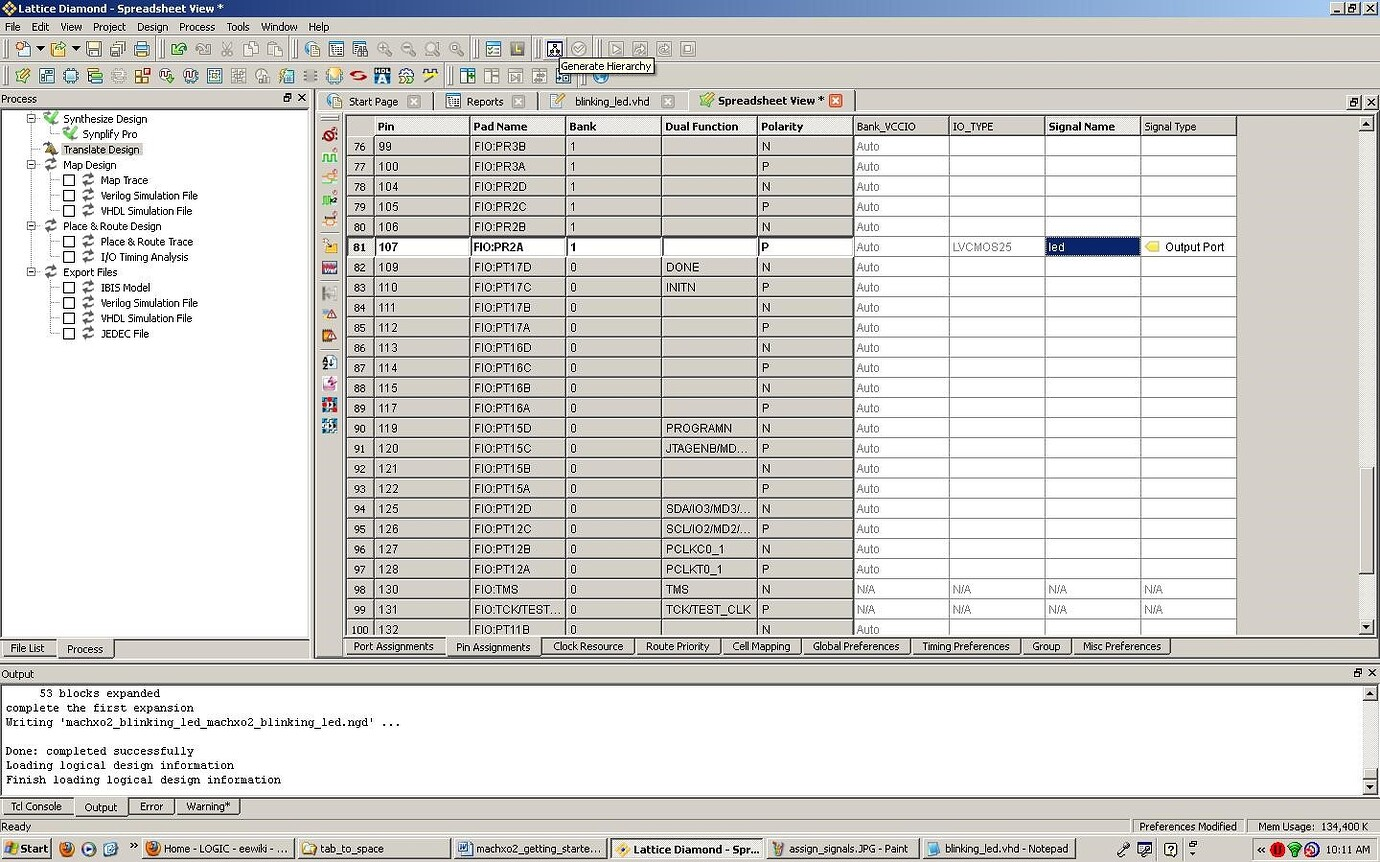The height and width of the screenshot is (862, 1380).
Task: Select the Translate Design process item
Action: [x=101, y=149]
